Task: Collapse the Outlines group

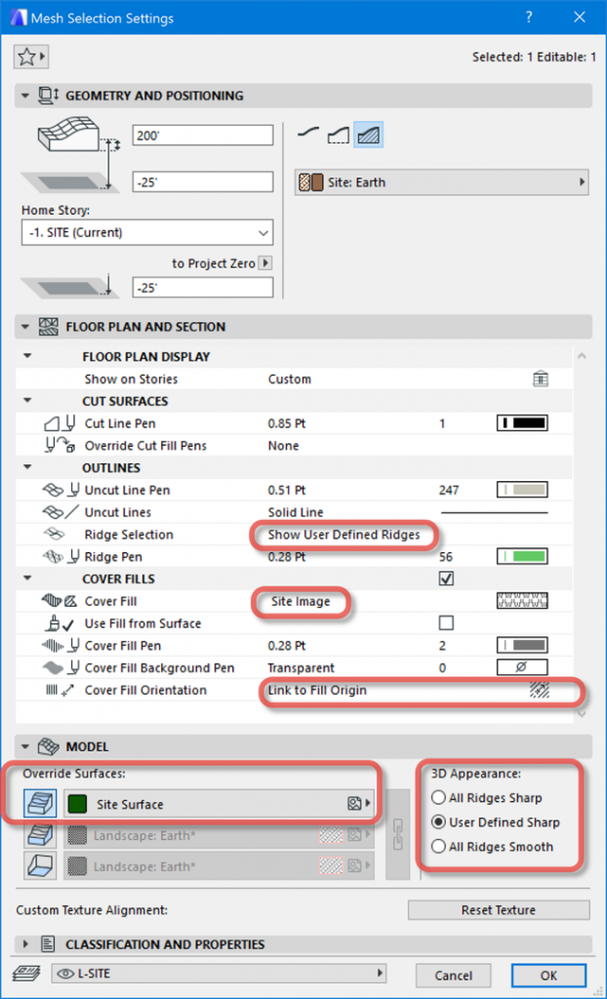Action: (27, 467)
